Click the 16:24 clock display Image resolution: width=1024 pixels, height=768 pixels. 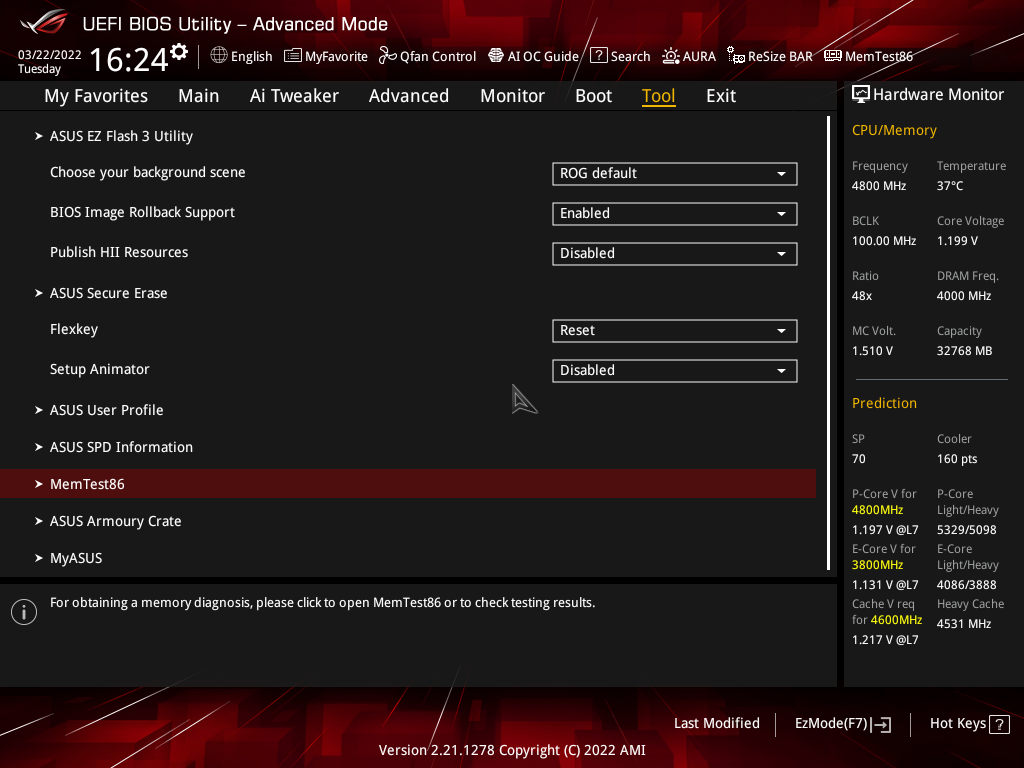[129, 59]
